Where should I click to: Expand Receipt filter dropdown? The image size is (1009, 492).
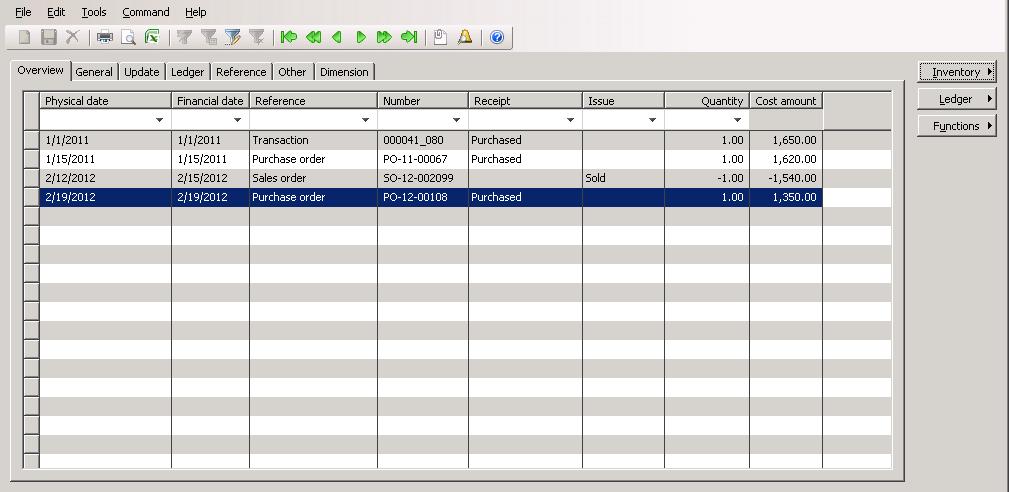click(x=570, y=120)
